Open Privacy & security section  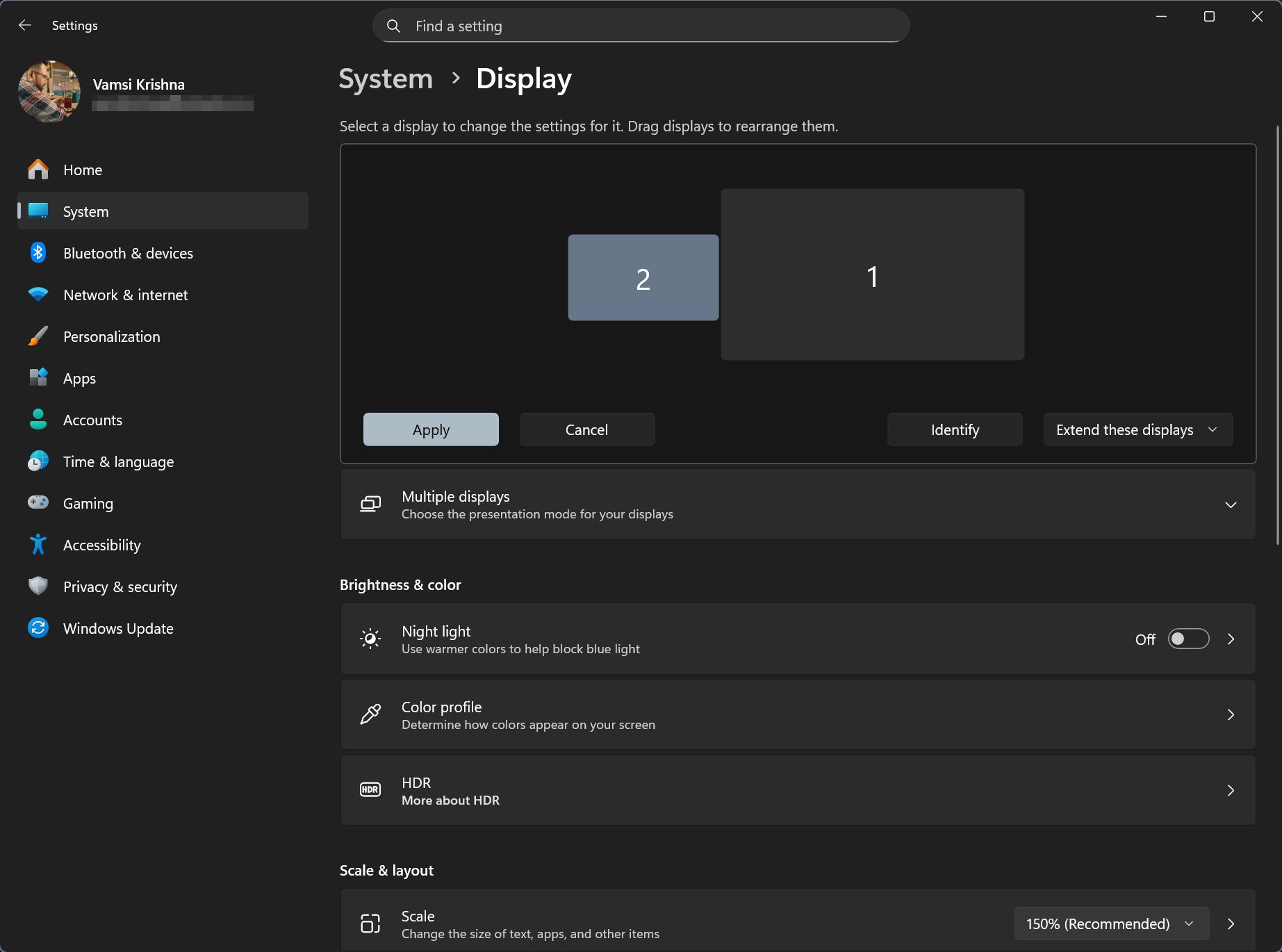pyautogui.click(x=163, y=586)
